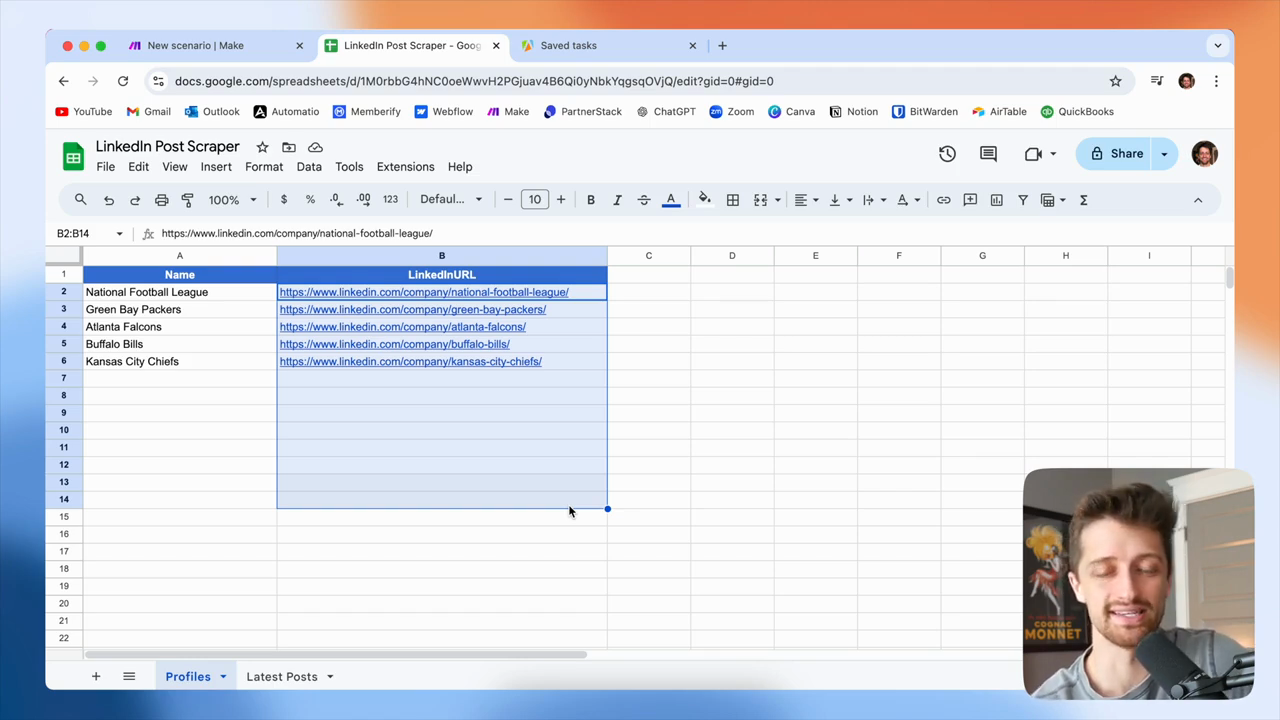This screenshot has width=1280, height=720.
Task: Click the Share button
Action: (1116, 154)
